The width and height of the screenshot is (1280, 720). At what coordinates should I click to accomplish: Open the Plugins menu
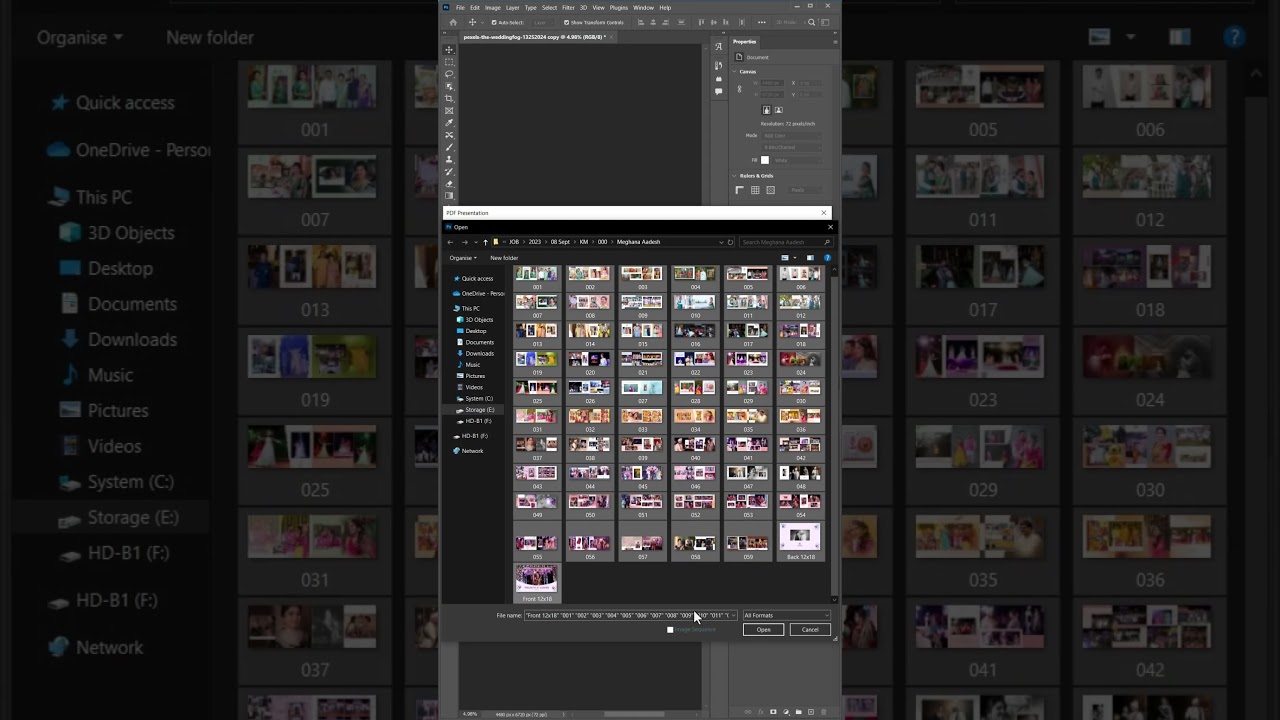click(x=619, y=7)
